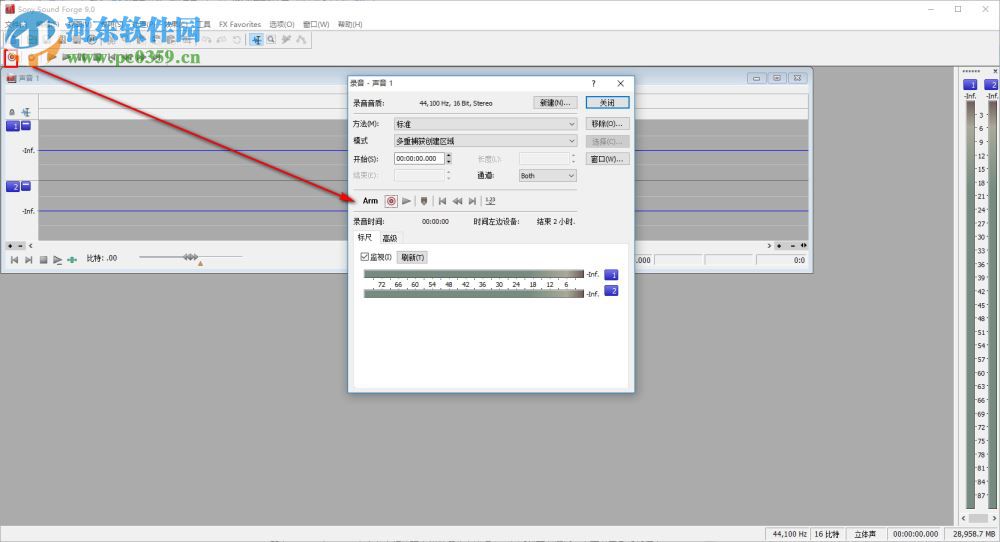Click the meter panel horizontal scrollbar
Screen dimensions: 1000x542
tap(978, 518)
